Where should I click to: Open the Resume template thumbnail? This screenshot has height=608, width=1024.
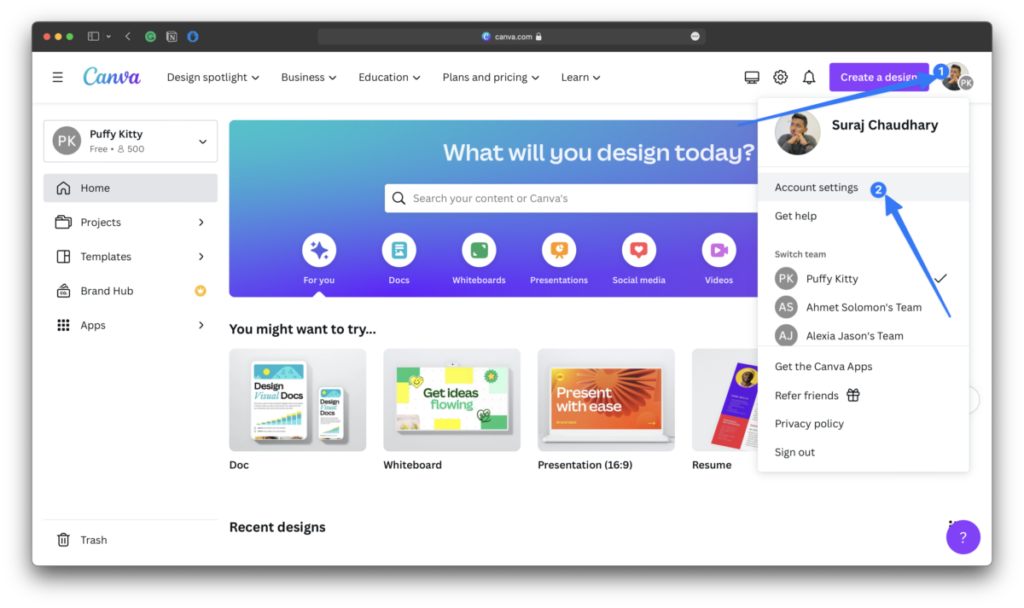click(725, 400)
